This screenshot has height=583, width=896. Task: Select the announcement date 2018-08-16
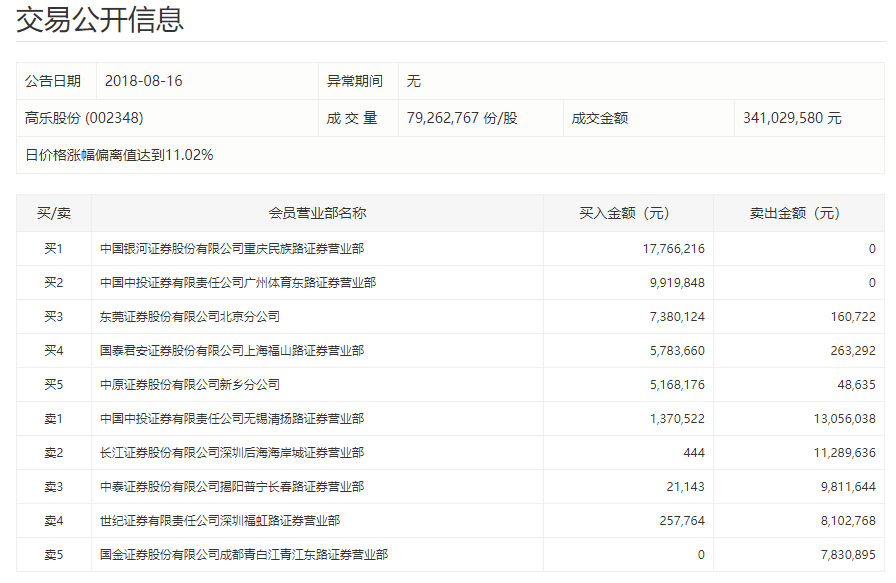(x=144, y=81)
